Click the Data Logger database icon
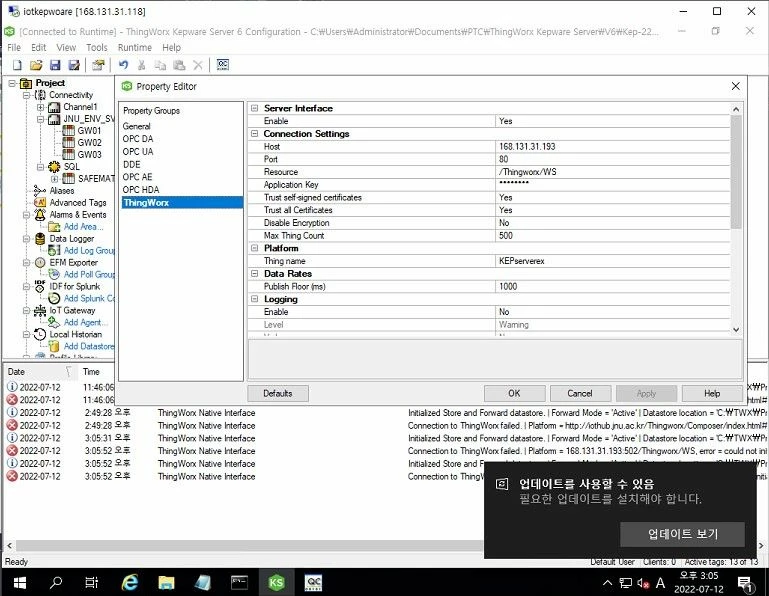Viewport: 769px width, 596px height. point(40,238)
